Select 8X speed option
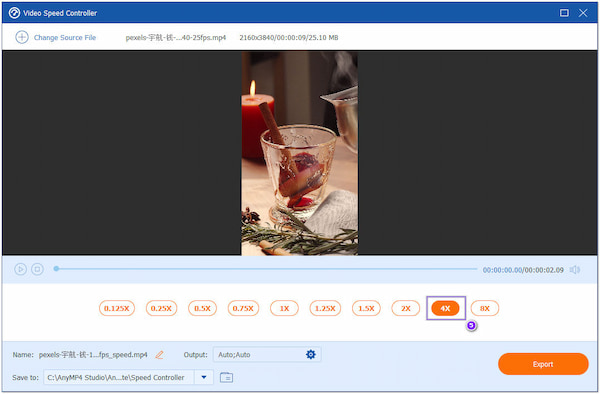Screen dimensions: 600x394 485,308
